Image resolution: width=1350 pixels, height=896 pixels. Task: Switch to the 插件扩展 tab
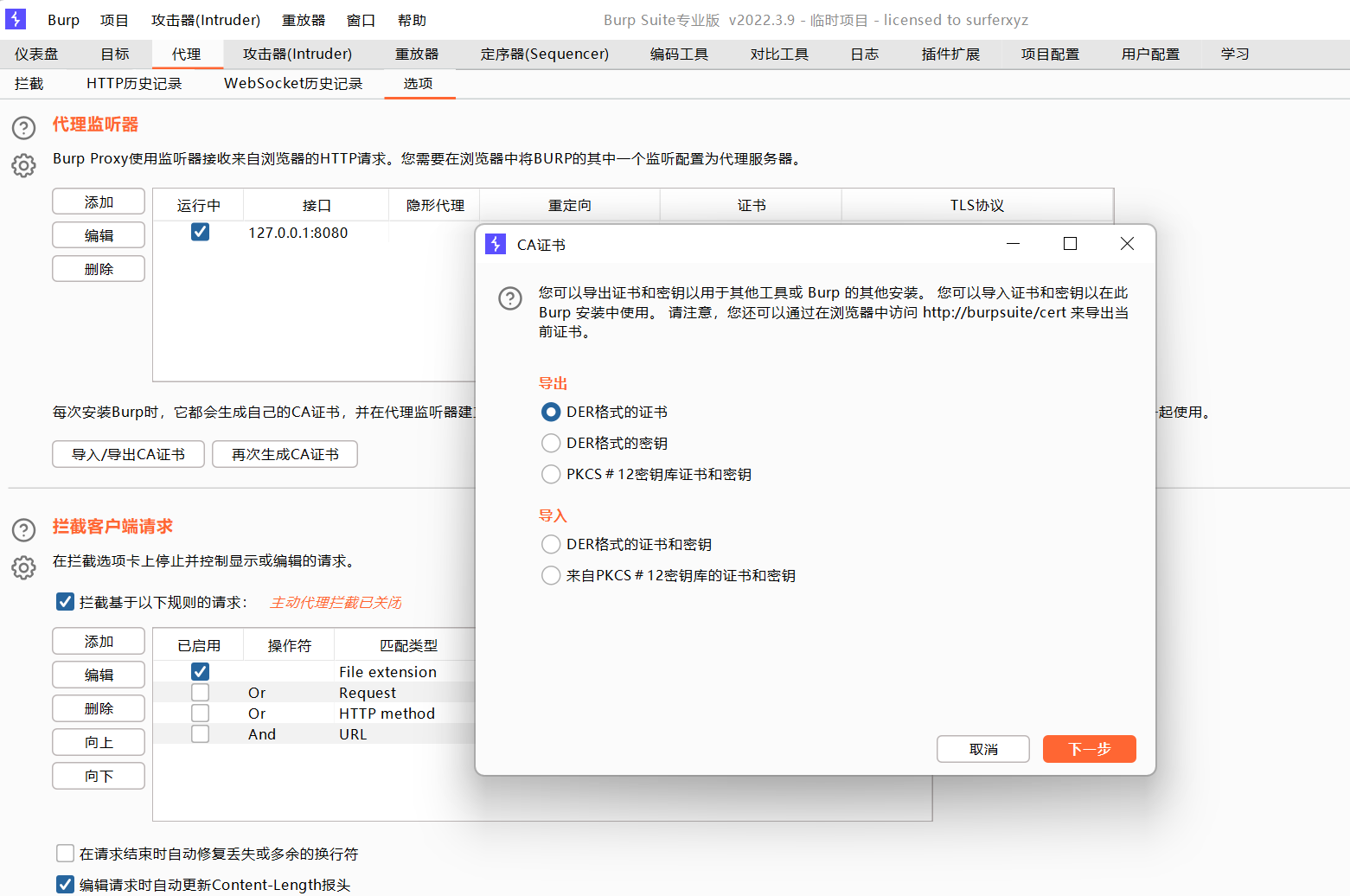(950, 54)
